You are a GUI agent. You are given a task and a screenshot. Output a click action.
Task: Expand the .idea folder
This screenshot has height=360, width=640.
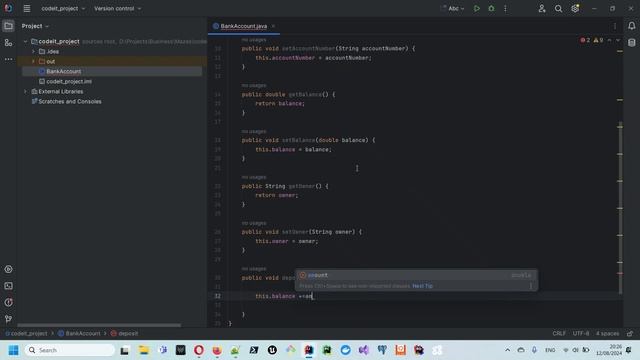point(33,51)
